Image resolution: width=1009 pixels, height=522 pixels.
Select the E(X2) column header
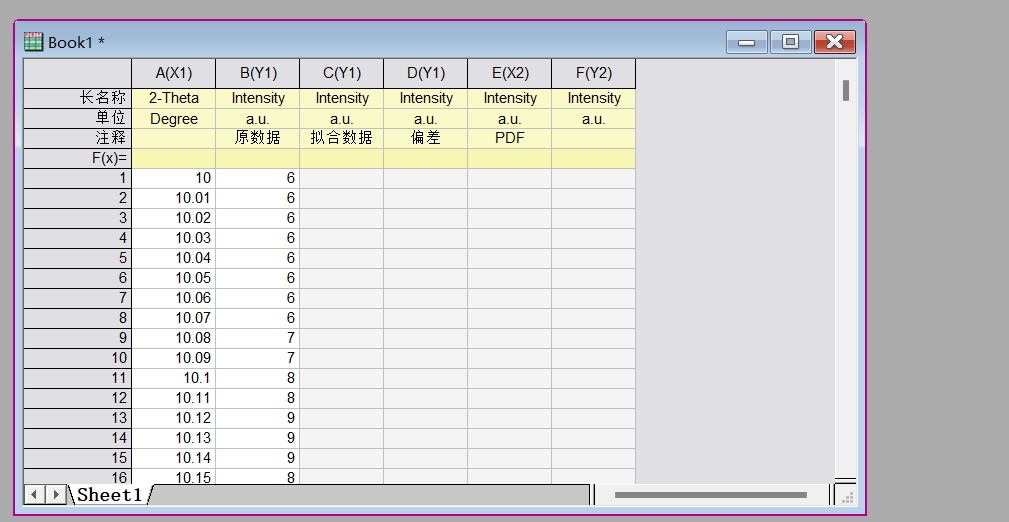[x=509, y=73]
